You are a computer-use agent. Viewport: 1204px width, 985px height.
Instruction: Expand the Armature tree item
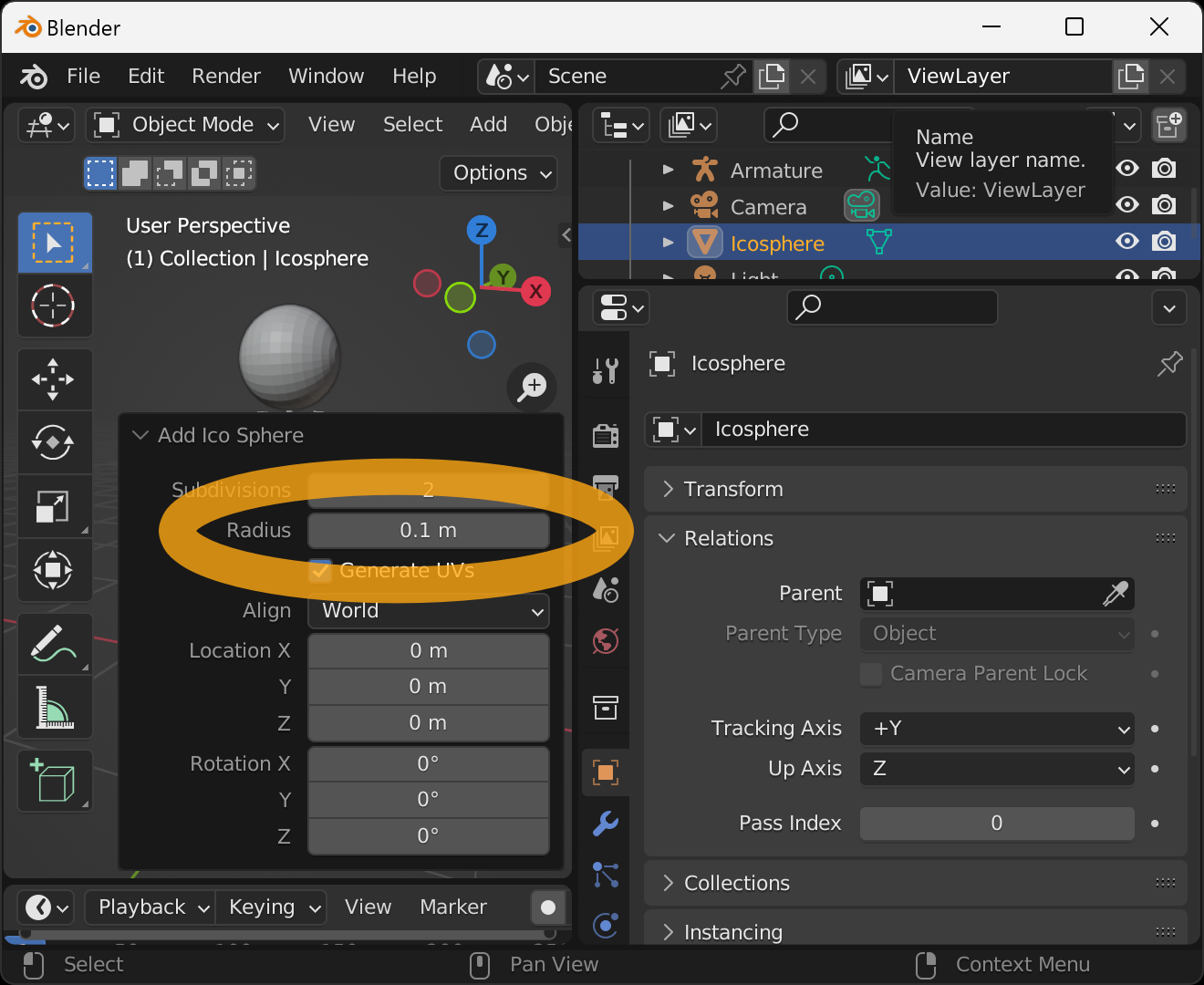pos(669,170)
